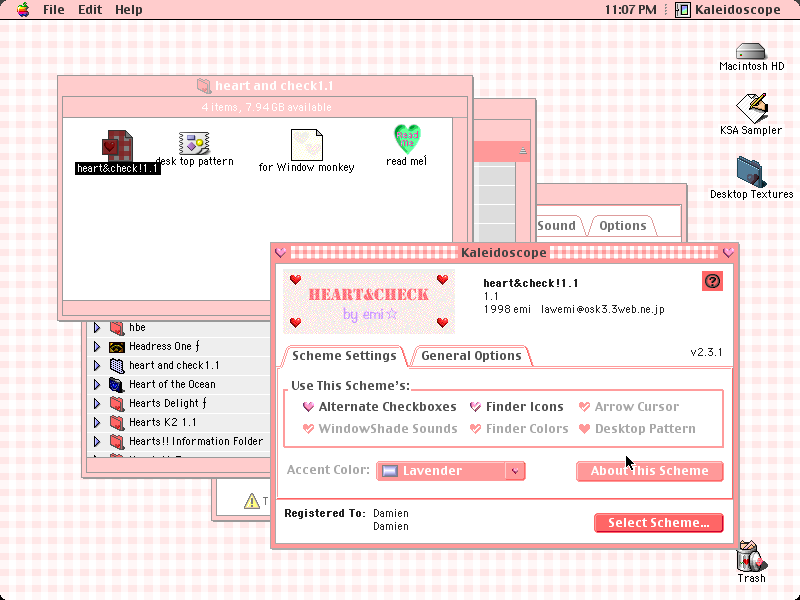Expand the Heart of the Ocean row
The width and height of the screenshot is (800, 600).
[97, 385]
